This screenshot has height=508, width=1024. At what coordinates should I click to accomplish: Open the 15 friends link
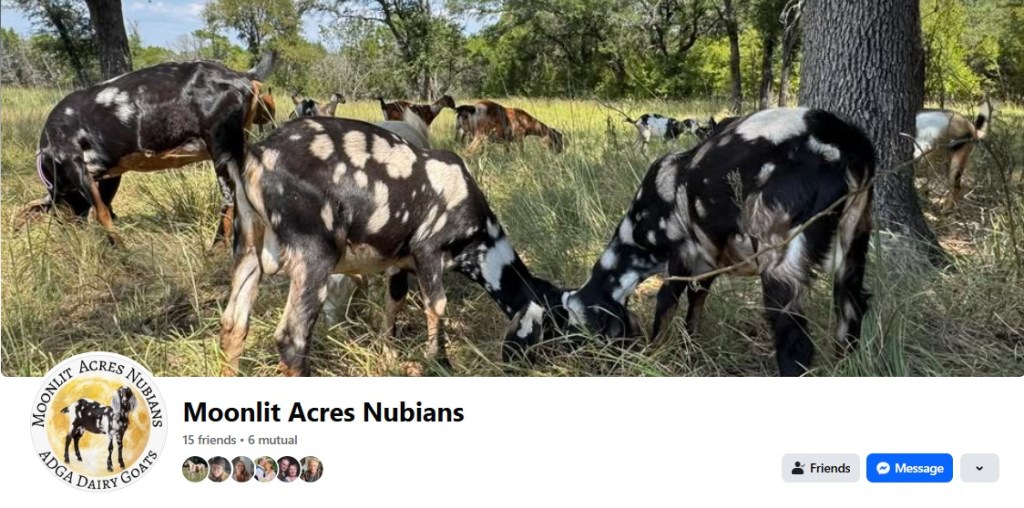(x=209, y=440)
